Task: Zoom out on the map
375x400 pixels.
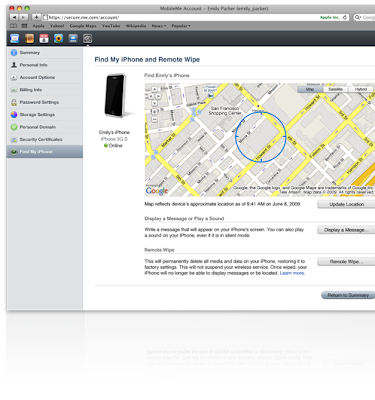Action: tap(155, 119)
